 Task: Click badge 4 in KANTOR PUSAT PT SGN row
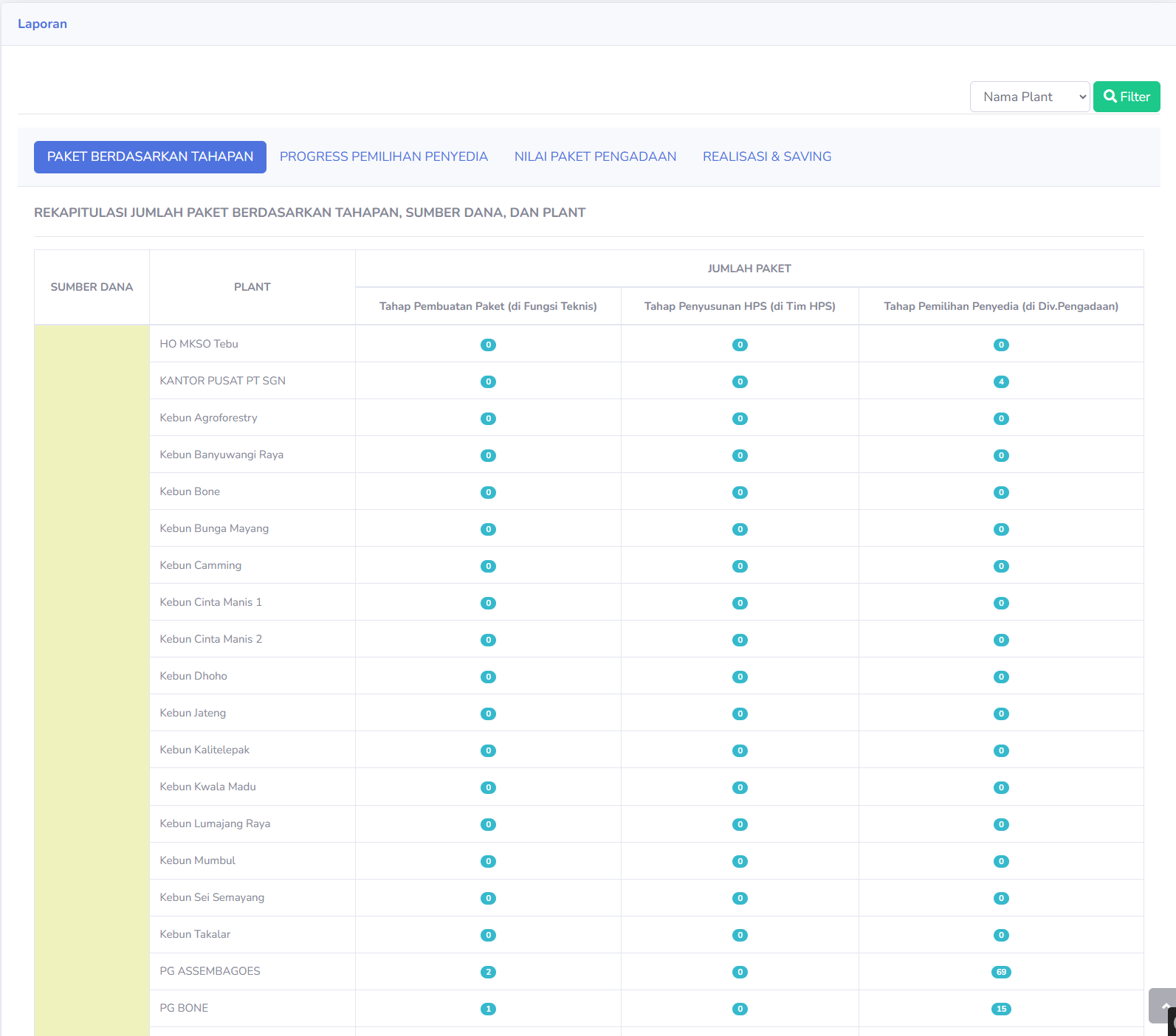click(x=1001, y=381)
